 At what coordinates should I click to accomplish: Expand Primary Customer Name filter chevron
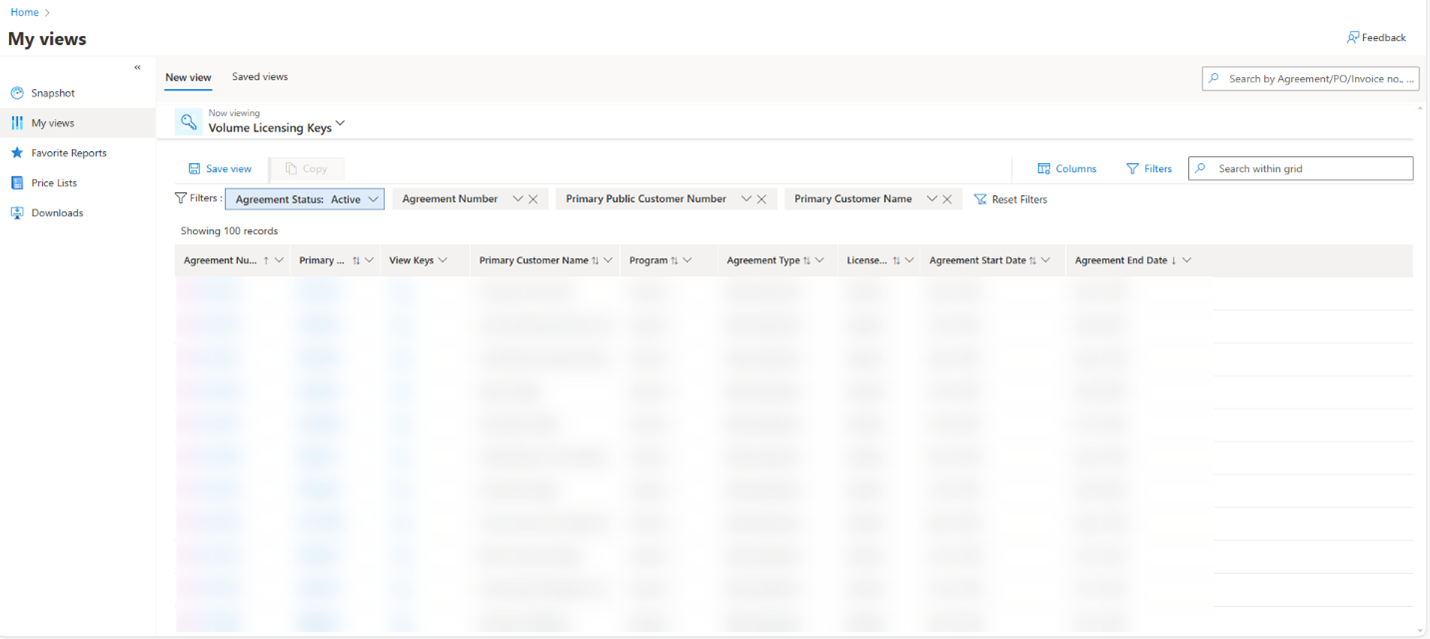coord(932,199)
